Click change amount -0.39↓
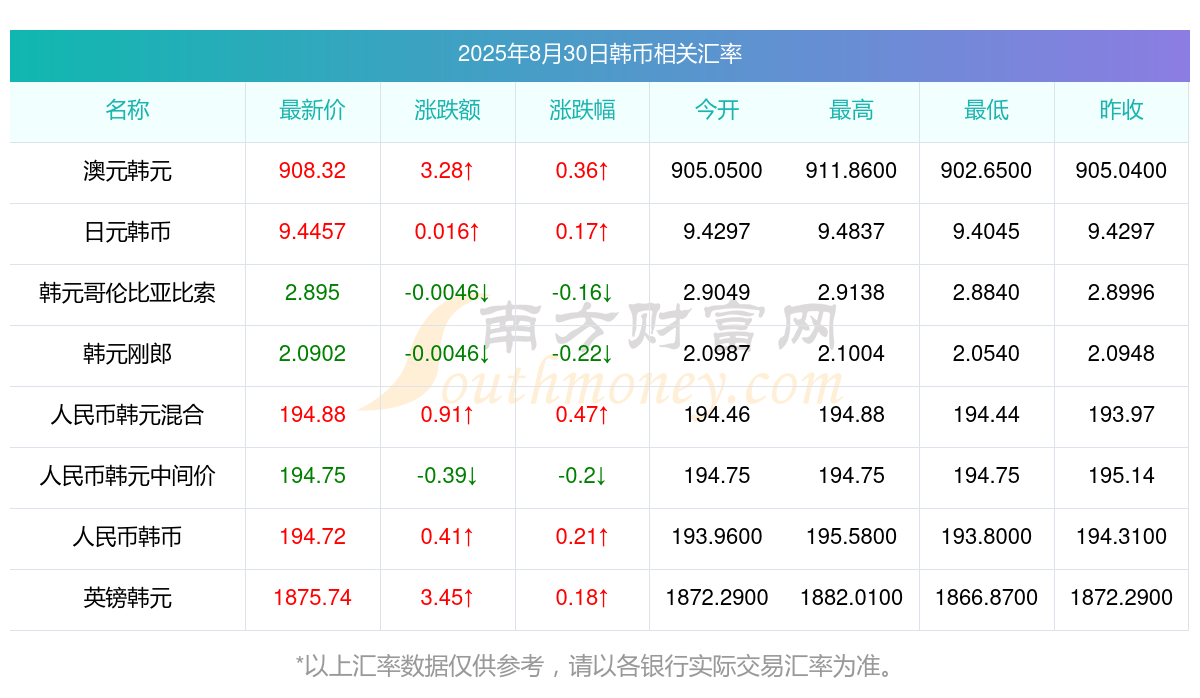The image size is (1200, 698). [448, 476]
